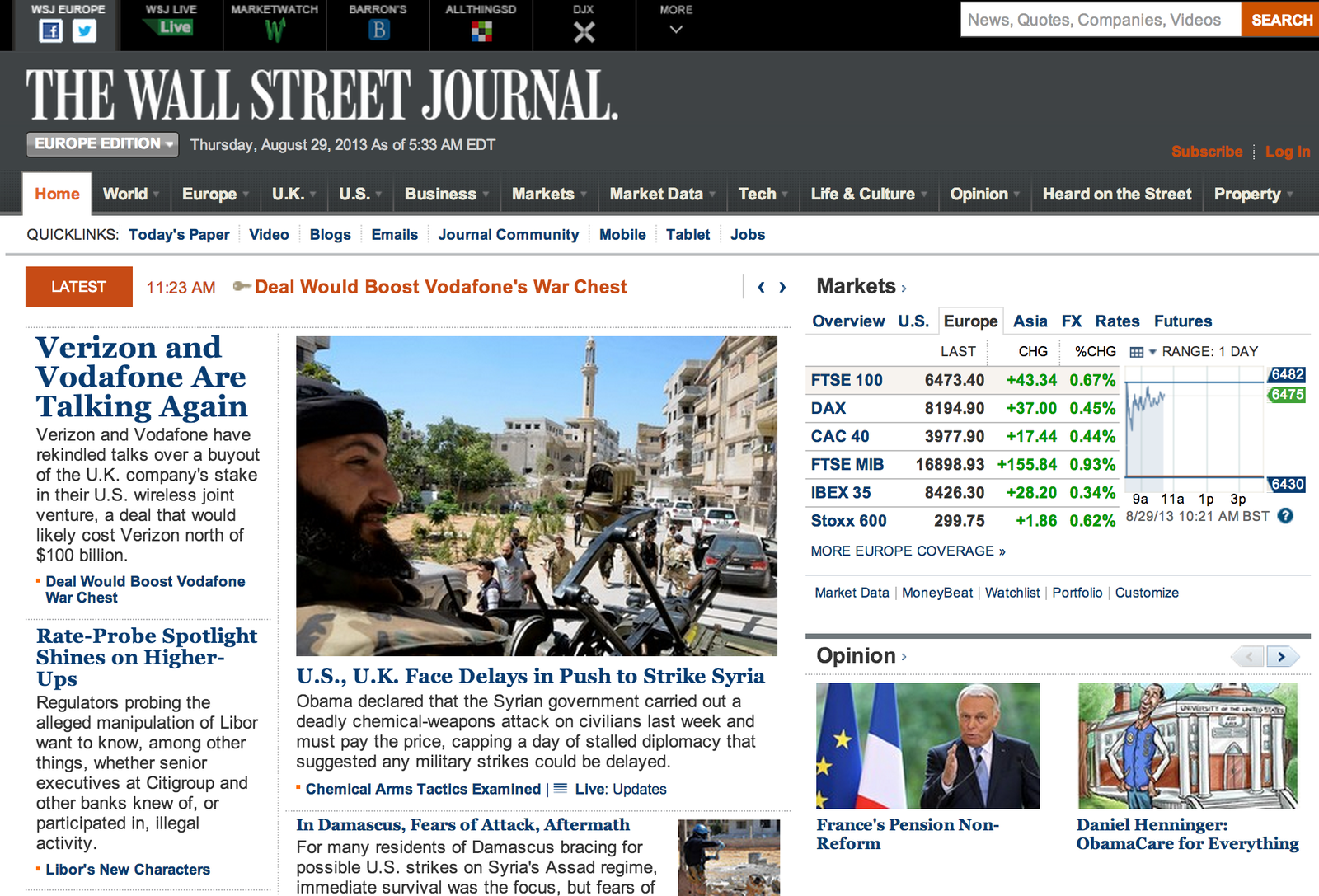Switch to the Markets Futures tab
1319x896 pixels.
tap(1183, 321)
